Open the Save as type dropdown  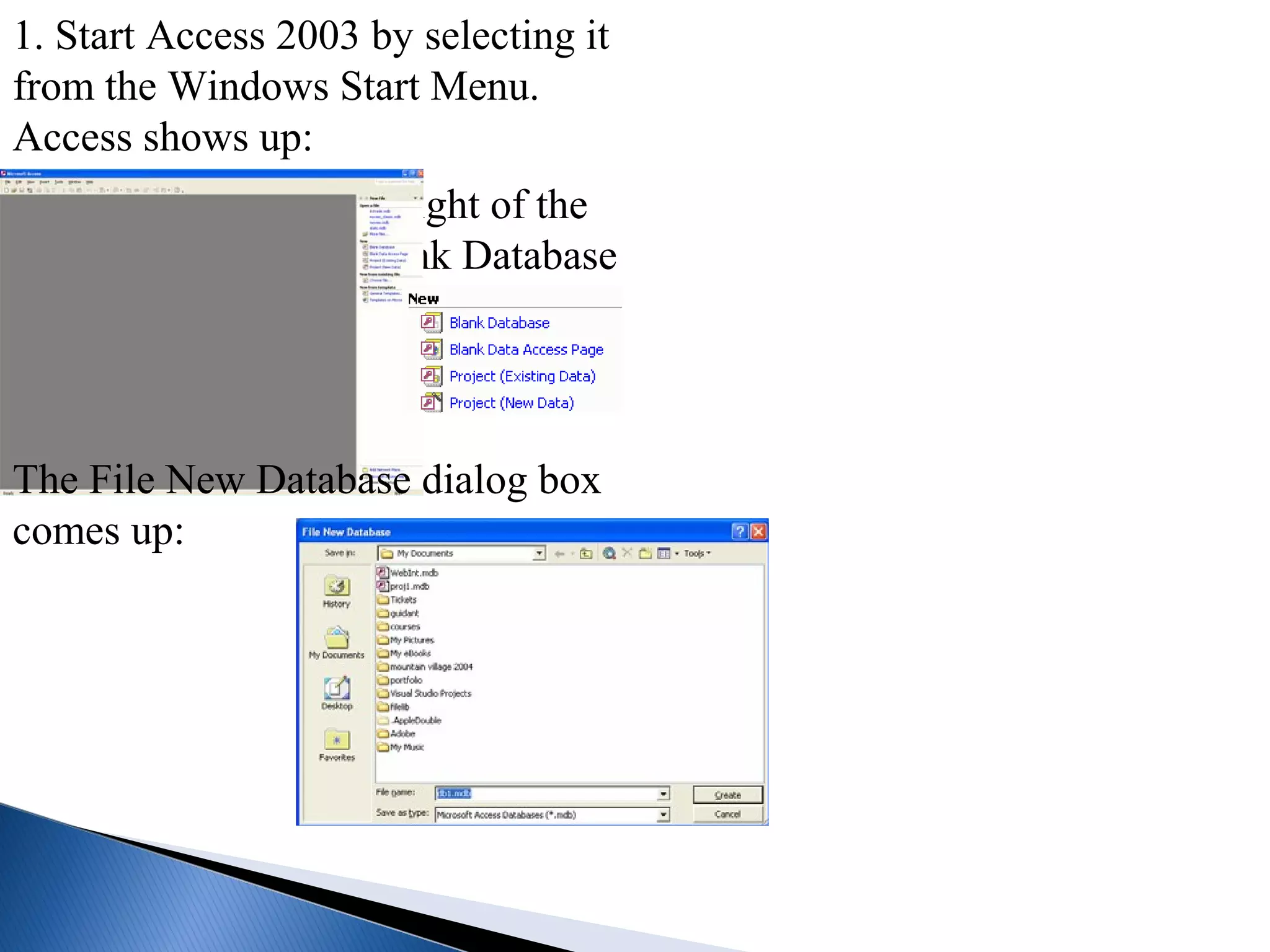click(x=663, y=815)
